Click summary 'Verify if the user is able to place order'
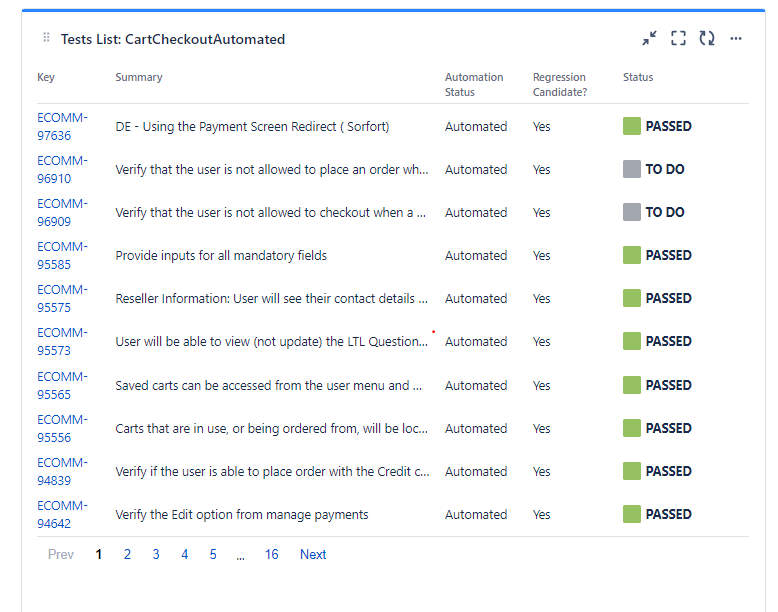Viewport: 778px width, 612px height. [x=272, y=472]
